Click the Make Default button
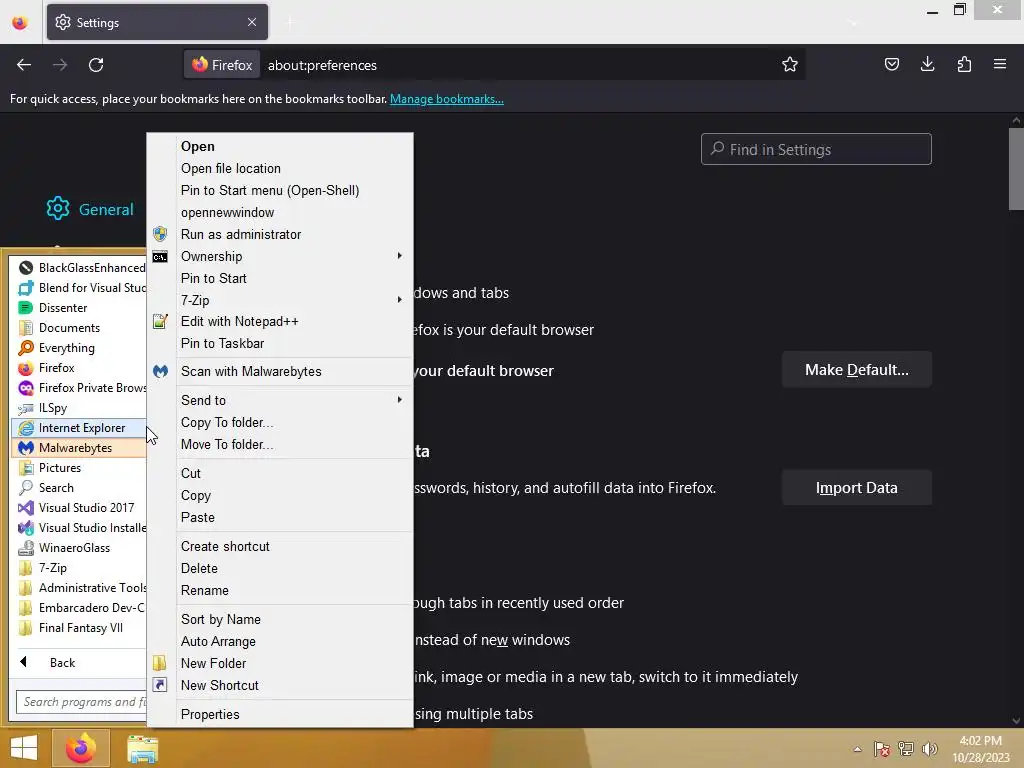Screen dimensions: 1024x768 point(856,370)
